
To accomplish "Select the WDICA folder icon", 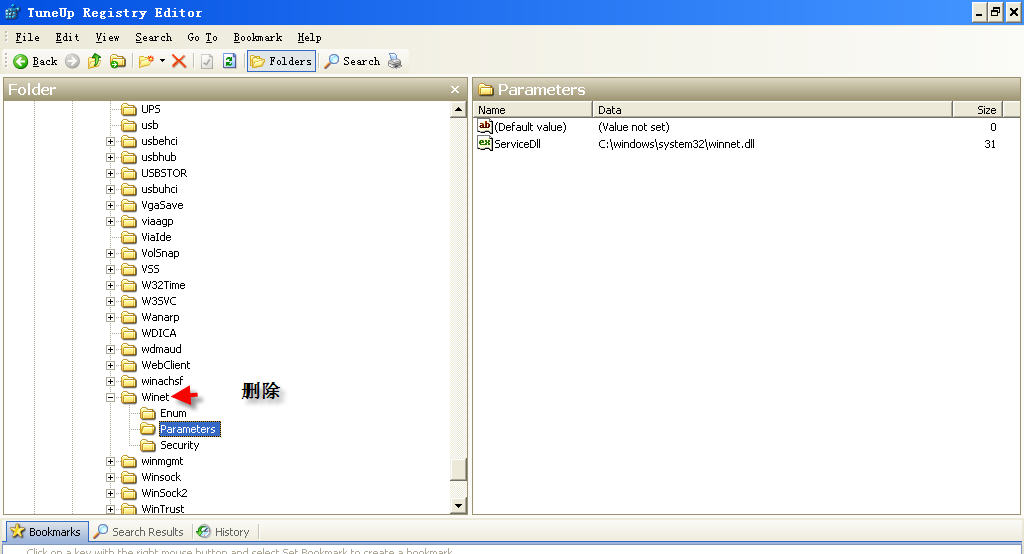I will pos(129,333).
